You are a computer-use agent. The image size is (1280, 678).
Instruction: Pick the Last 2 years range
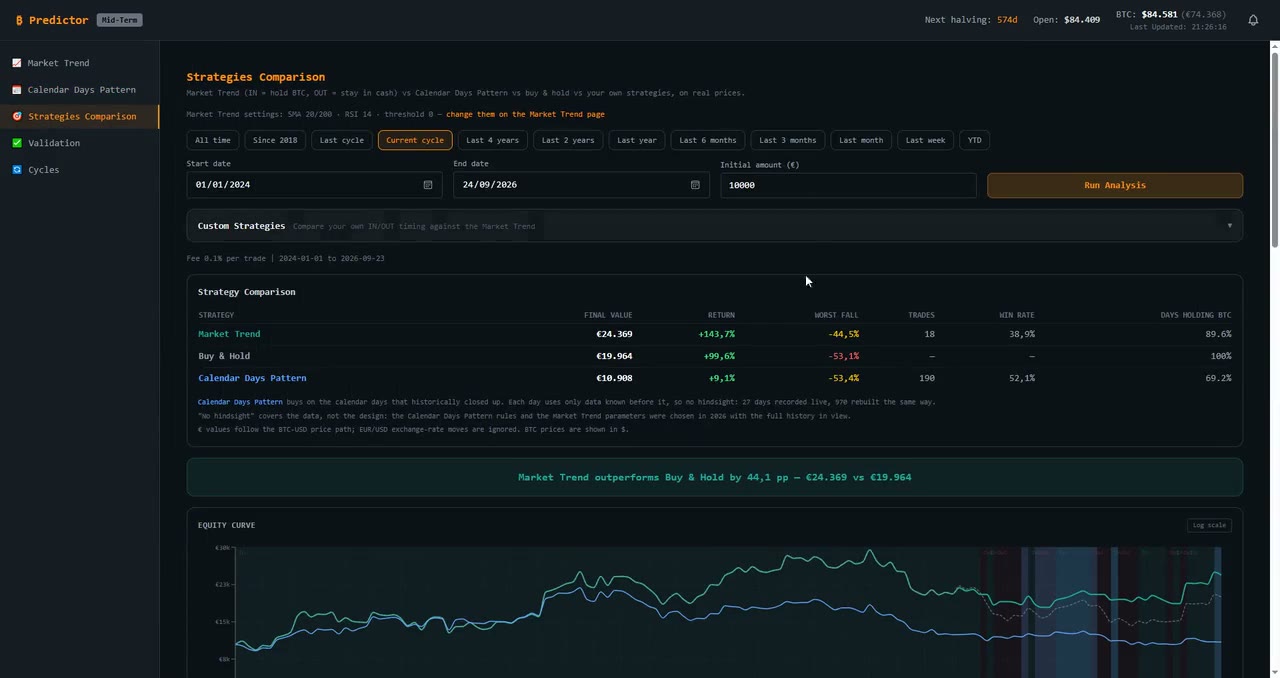pos(568,140)
